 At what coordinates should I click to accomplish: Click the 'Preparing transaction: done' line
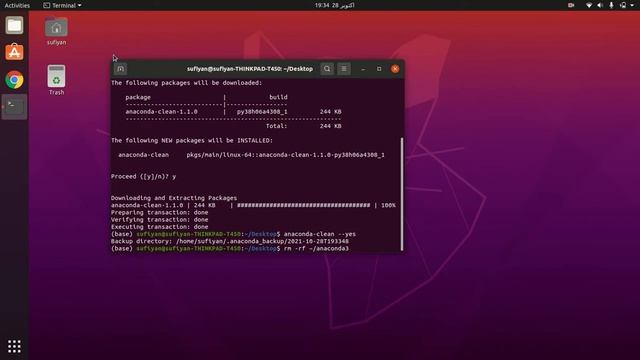[160, 213]
